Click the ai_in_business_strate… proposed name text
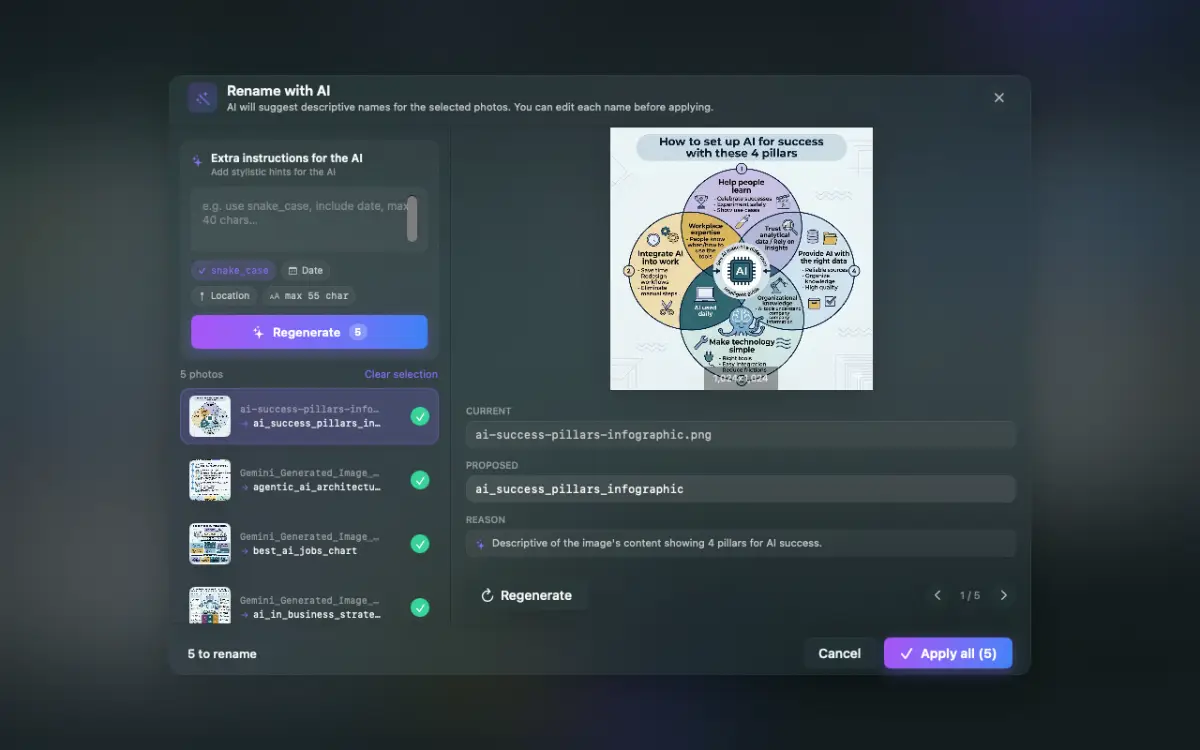 pyautogui.click(x=317, y=614)
